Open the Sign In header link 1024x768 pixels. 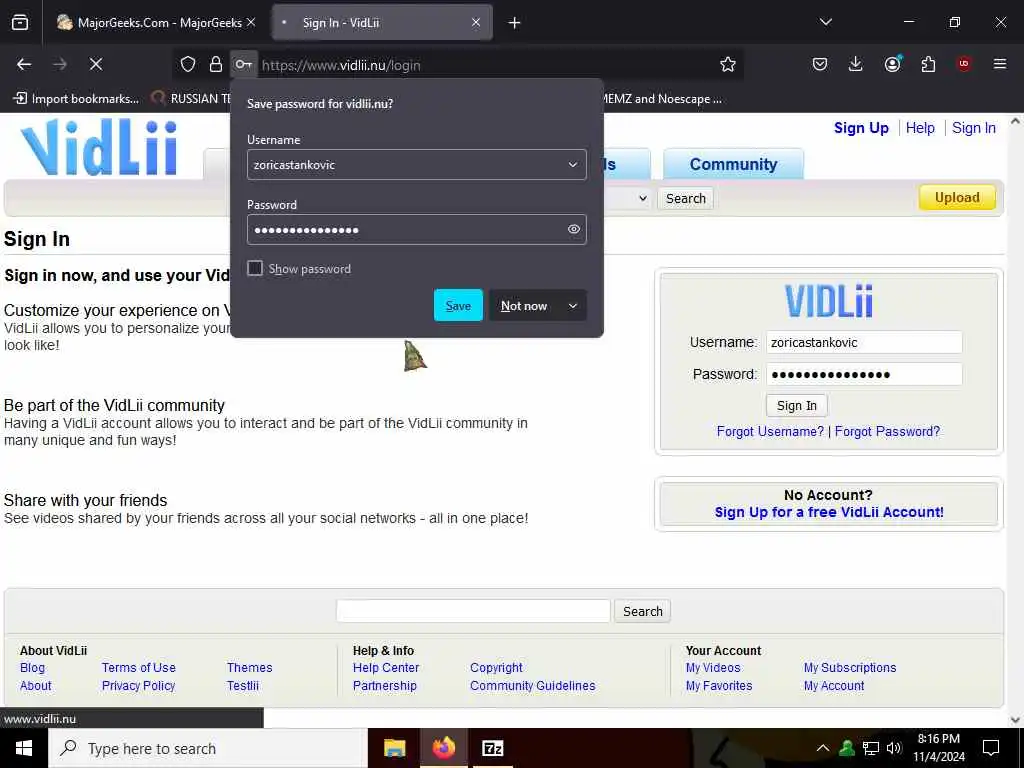click(x=973, y=128)
